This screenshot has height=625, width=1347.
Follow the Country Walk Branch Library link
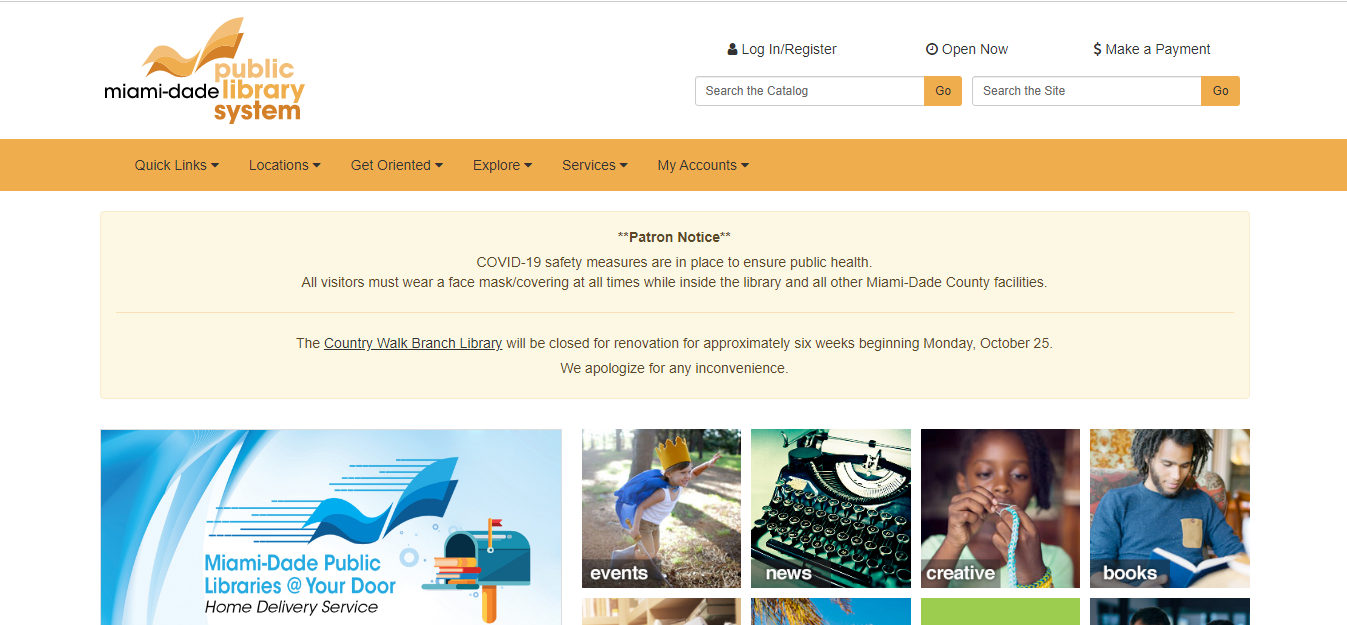coord(413,343)
